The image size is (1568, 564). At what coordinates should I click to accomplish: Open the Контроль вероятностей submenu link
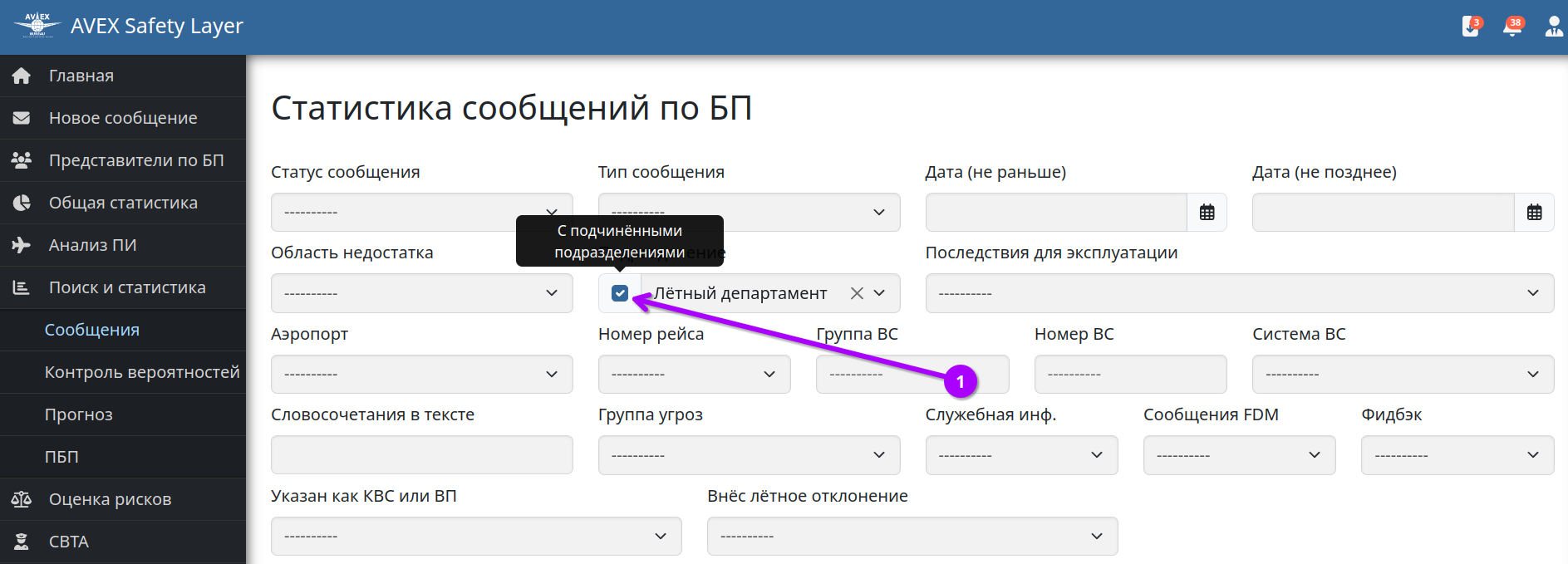[142, 372]
